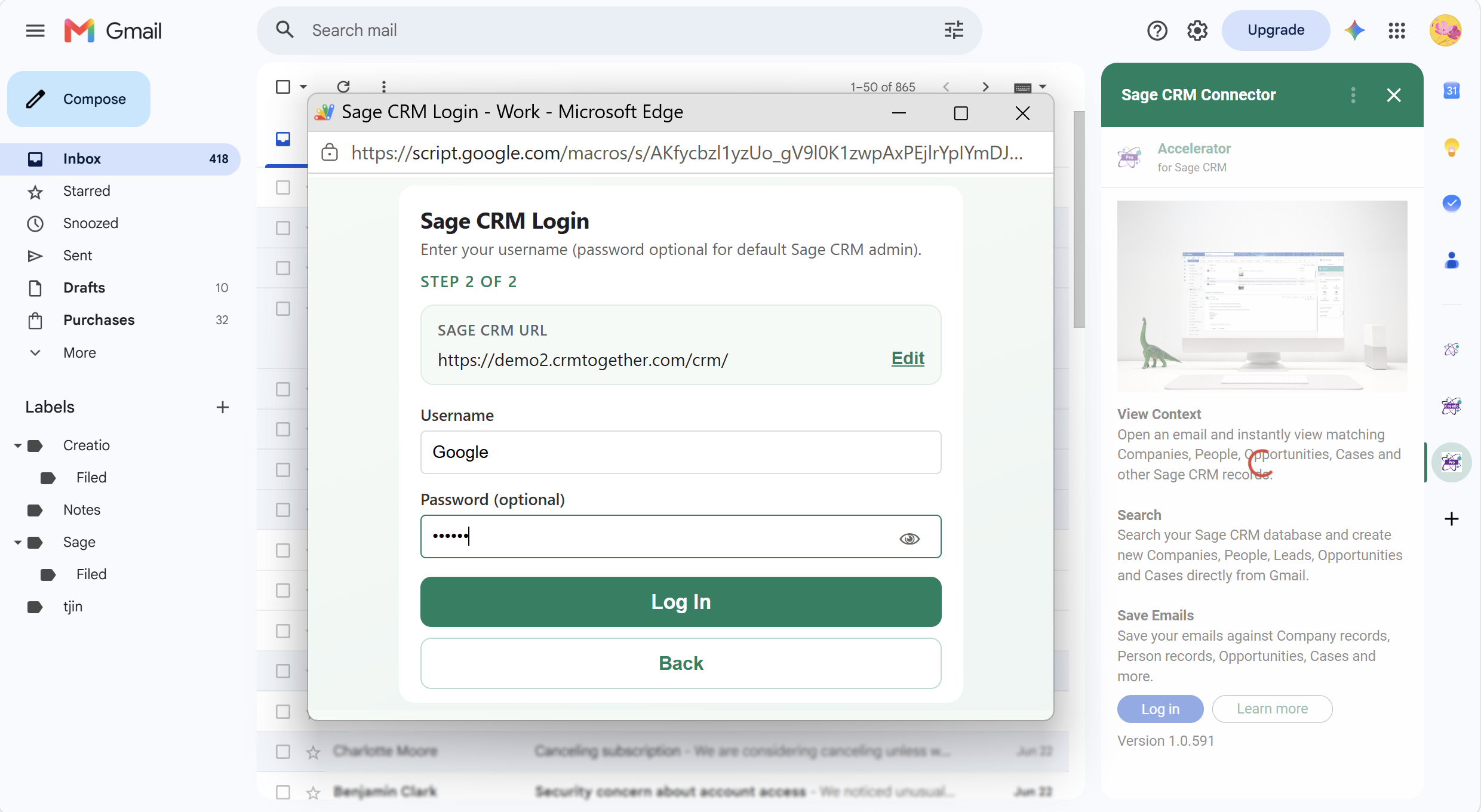
Task: Open the select-all dropdown arrow
Action: [303, 87]
